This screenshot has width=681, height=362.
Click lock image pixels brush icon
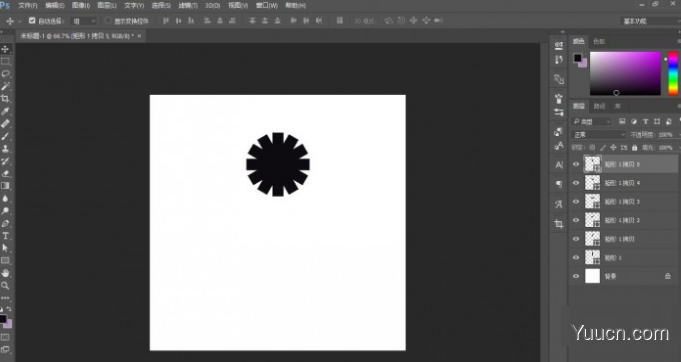pyautogui.click(x=602, y=148)
